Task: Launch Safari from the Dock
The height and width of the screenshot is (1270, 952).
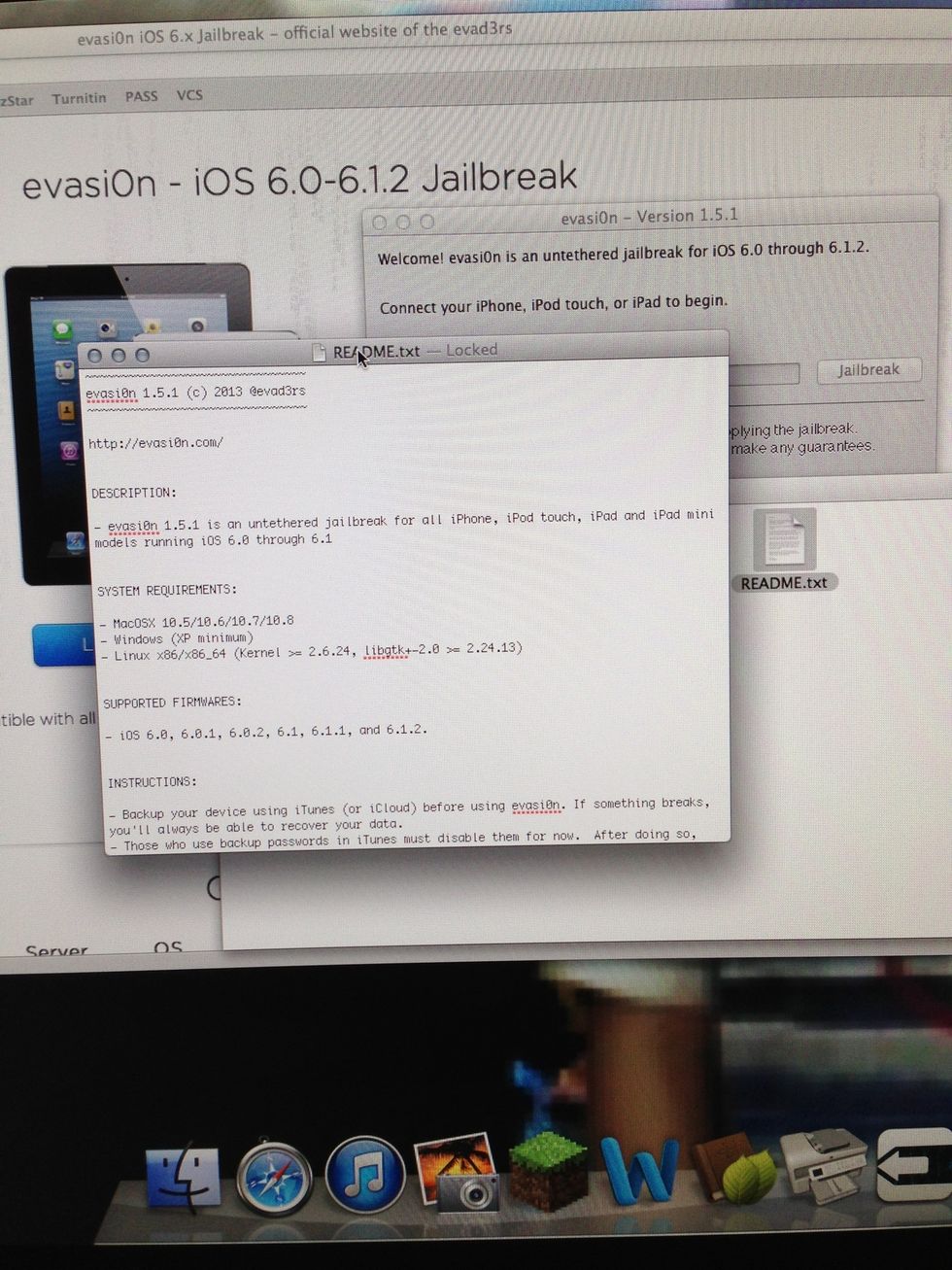Action: click(275, 1179)
